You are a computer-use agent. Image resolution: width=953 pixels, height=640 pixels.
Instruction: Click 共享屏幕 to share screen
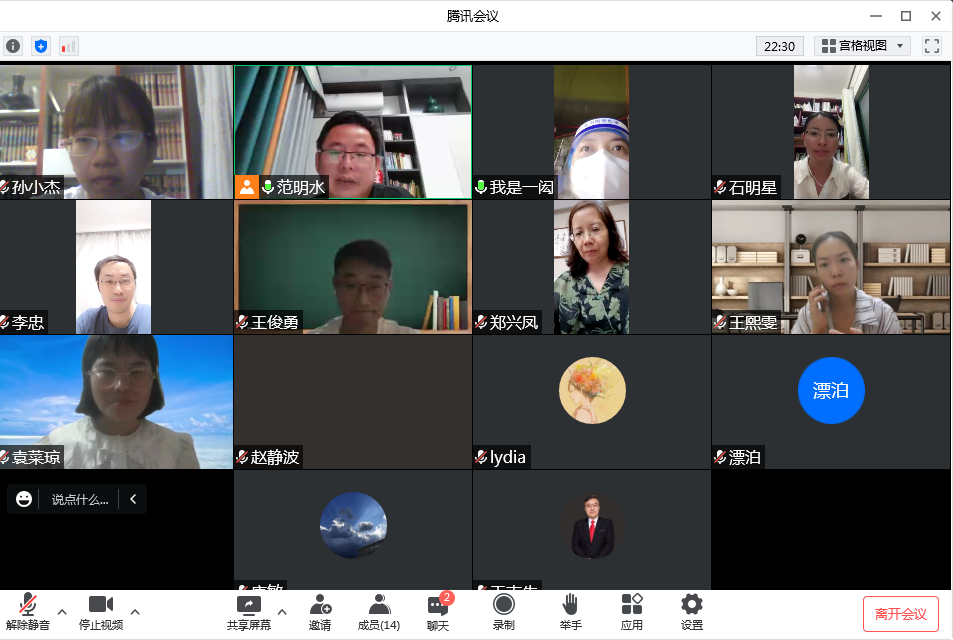[248, 611]
